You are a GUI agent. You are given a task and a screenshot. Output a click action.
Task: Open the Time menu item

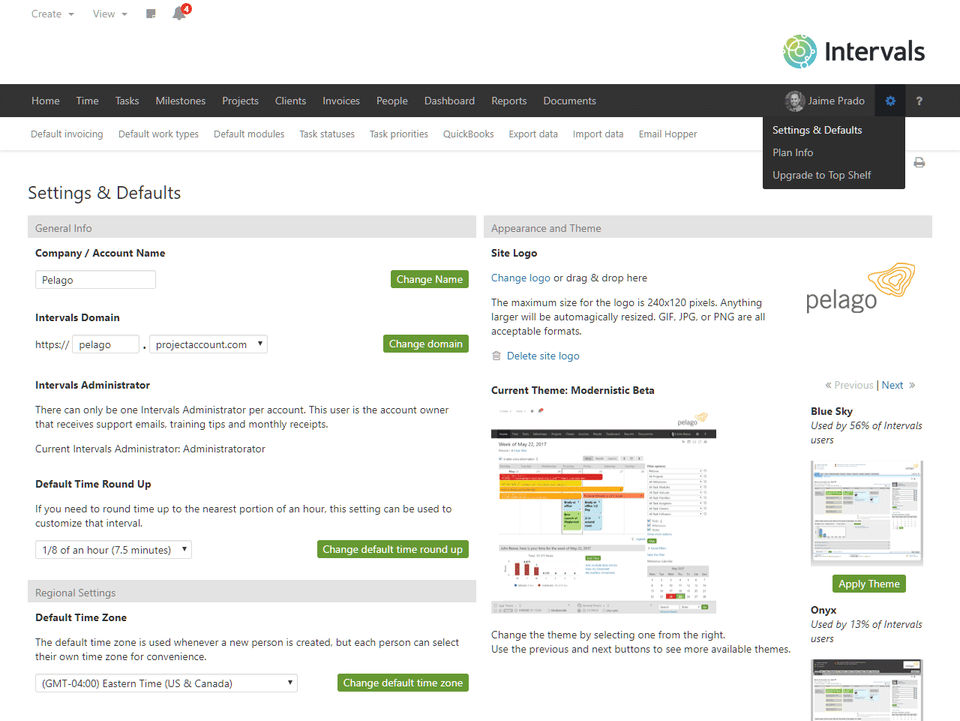(87, 101)
